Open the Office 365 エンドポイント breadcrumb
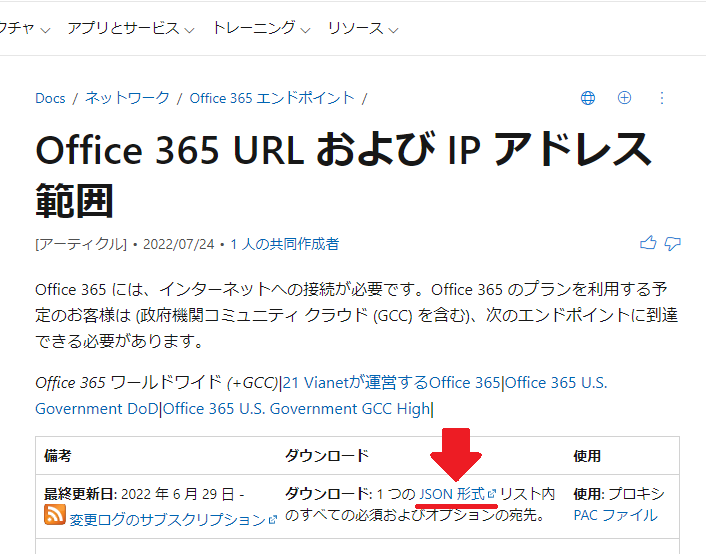This screenshot has height=554, width=706. 272,98
